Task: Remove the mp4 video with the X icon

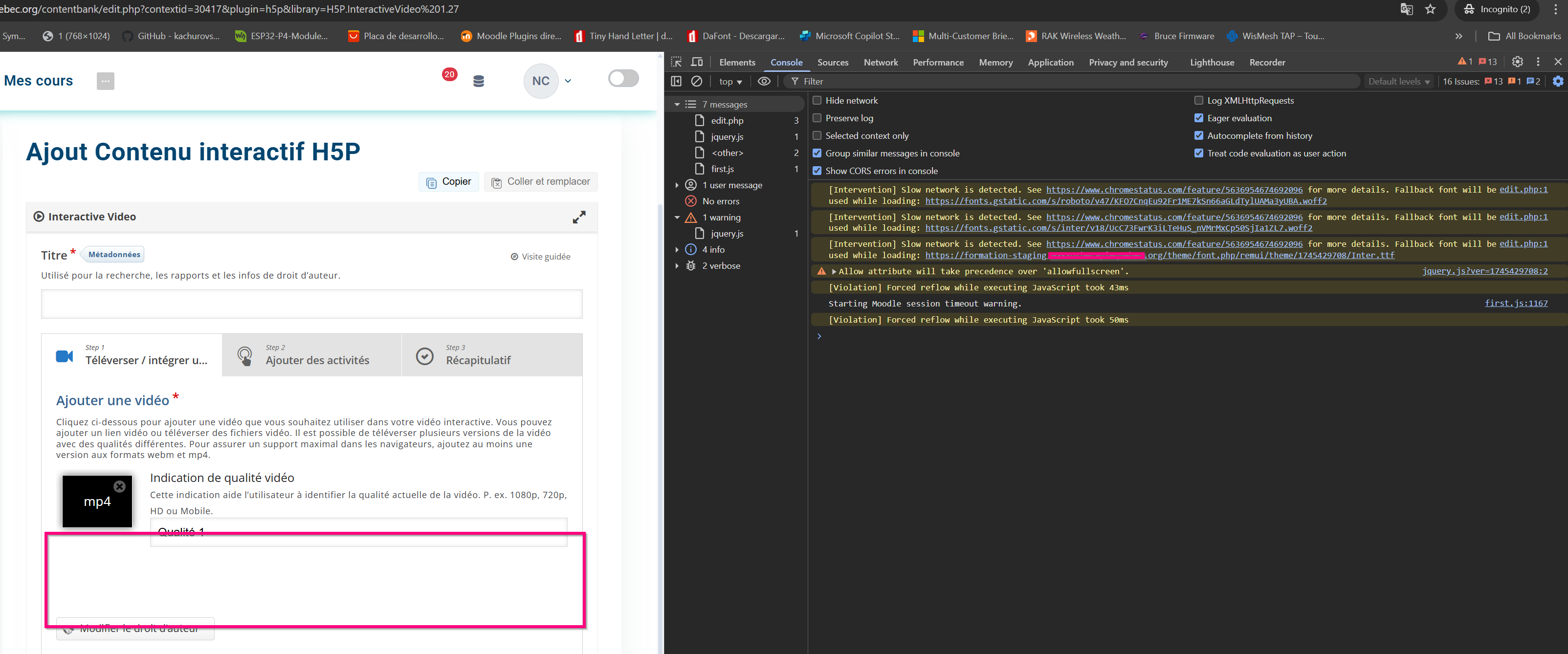Action: (x=119, y=486)
